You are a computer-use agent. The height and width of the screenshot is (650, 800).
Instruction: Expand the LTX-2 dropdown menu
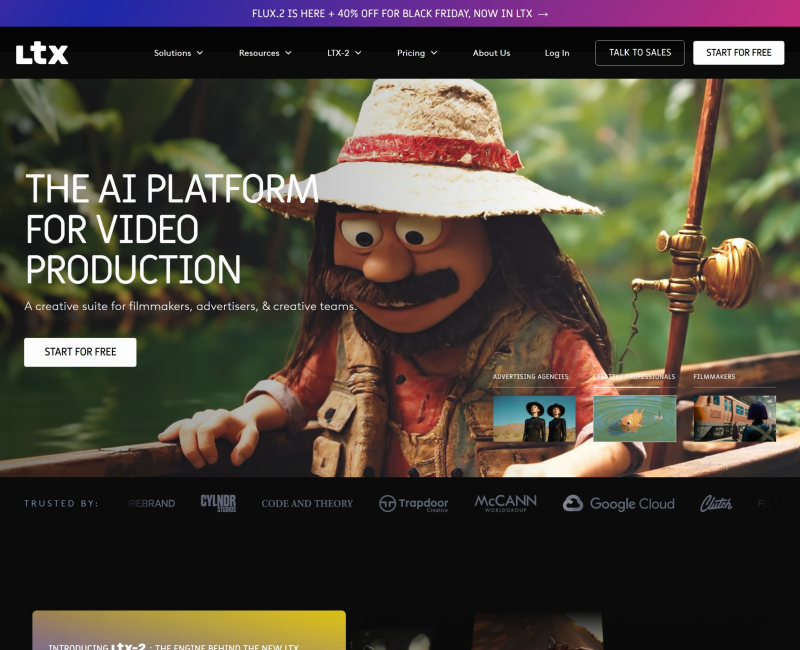click(344, 53)
